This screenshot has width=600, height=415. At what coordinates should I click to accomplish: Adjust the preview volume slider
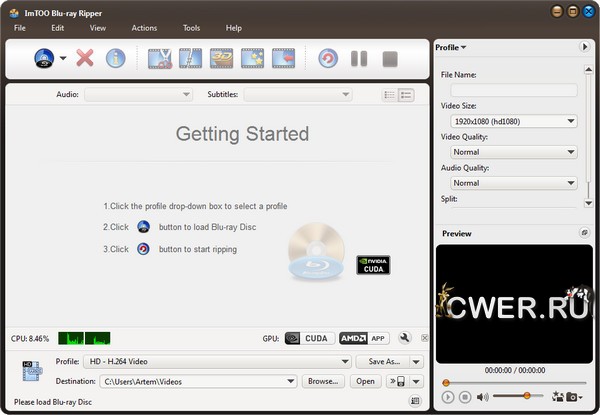(x=527, y=397)
